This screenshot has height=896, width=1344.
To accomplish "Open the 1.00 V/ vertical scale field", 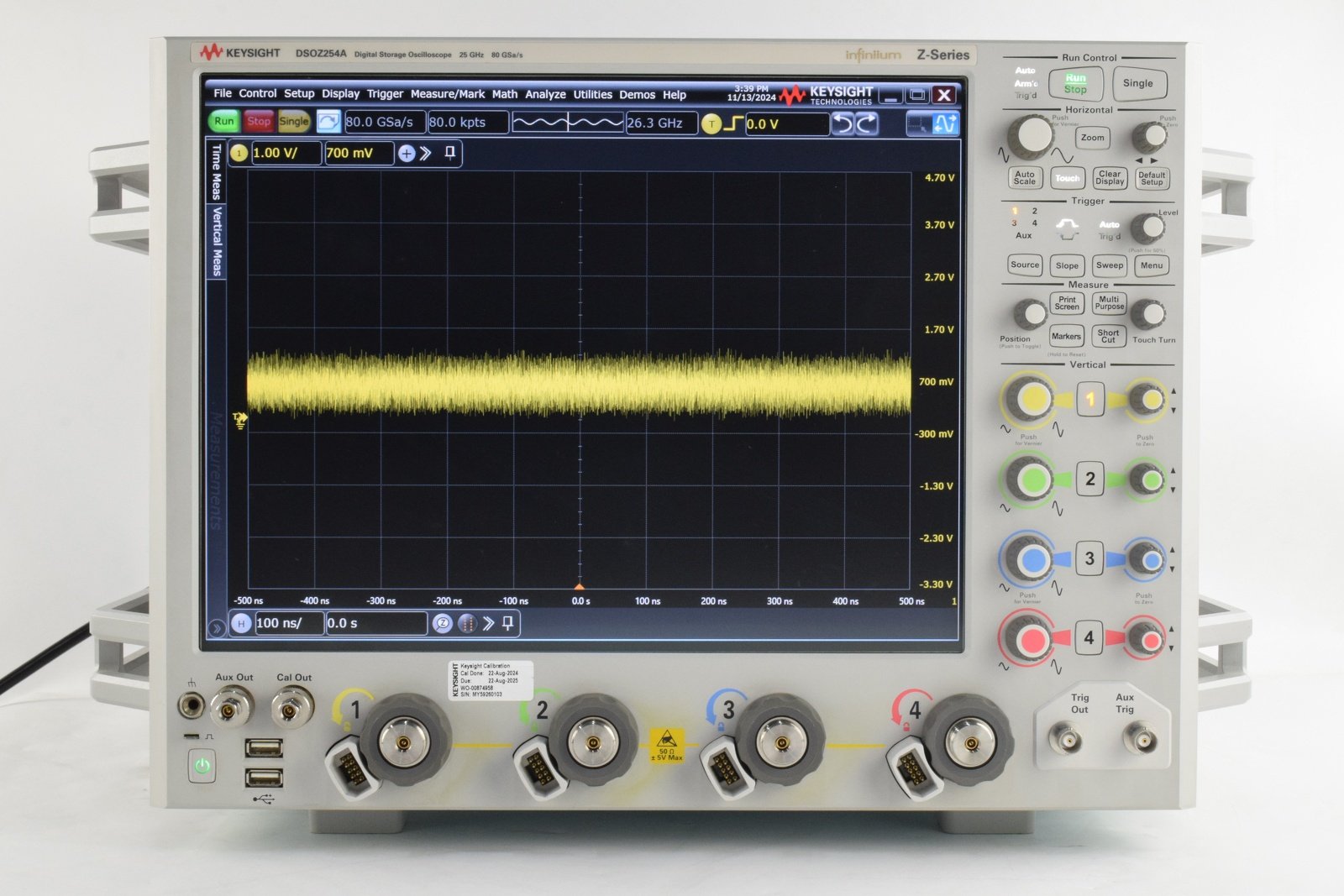I will pos(286,153).
